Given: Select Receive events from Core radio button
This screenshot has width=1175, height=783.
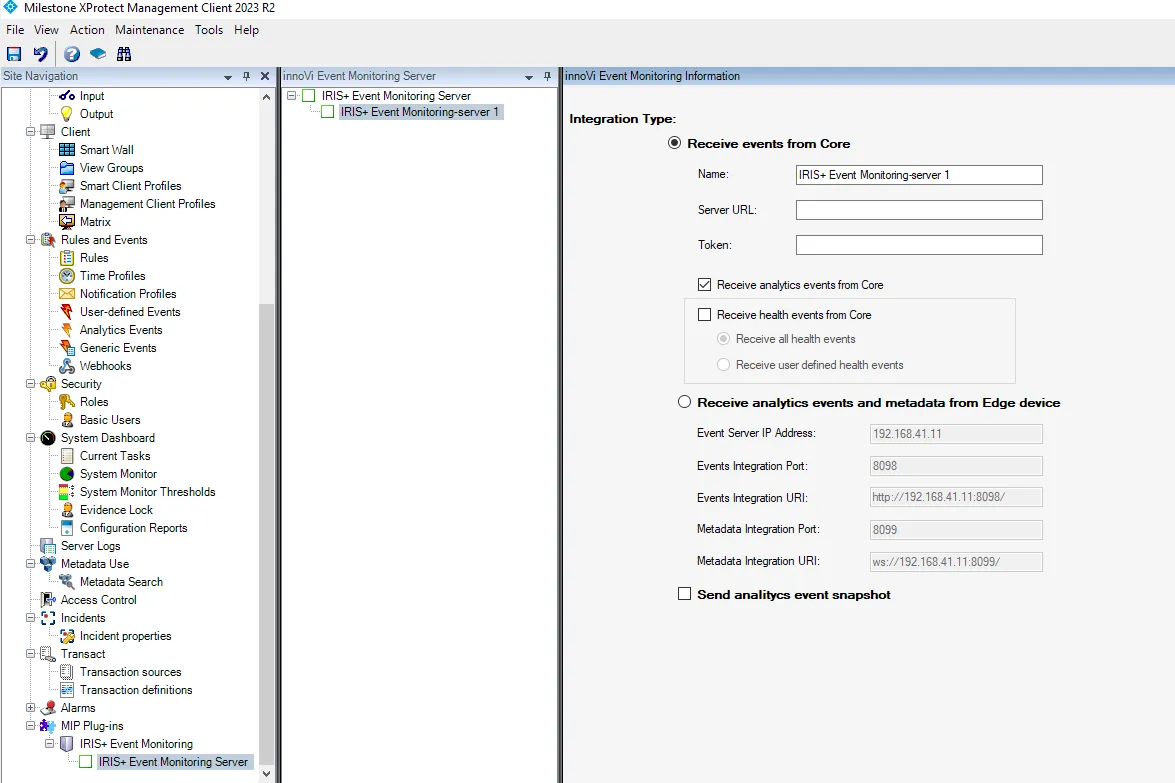Looking at the screenshot, I should click(674, 143).
